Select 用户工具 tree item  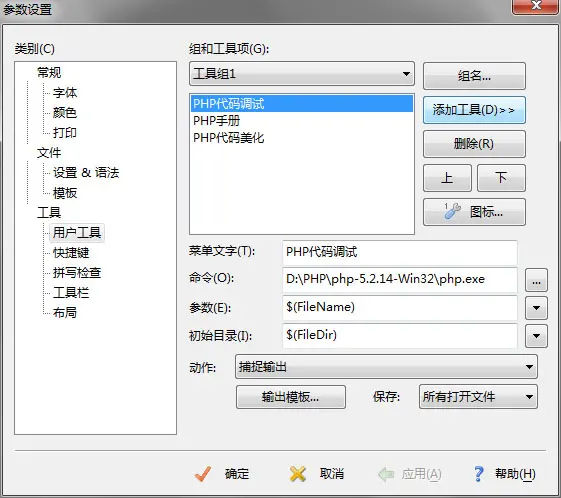pyautogui.click(x=77, y=233)
